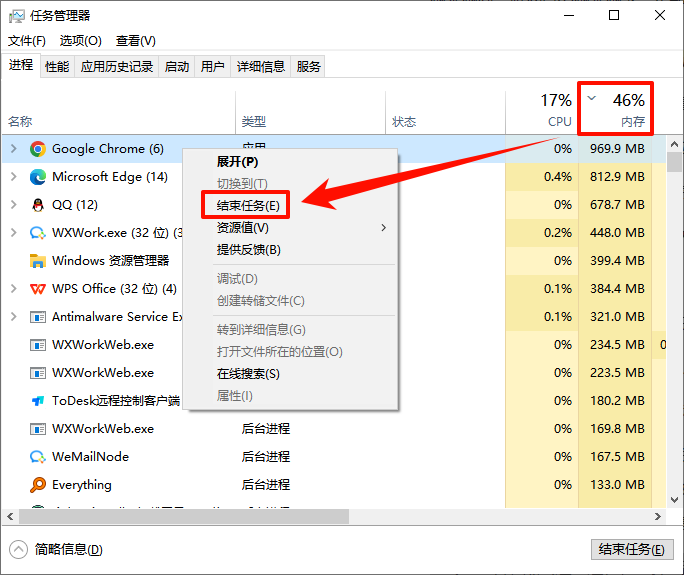Click the vertical scrollbar up arrow
The image size is (684, 575).
pyautogui.click(x=674, y=144)
